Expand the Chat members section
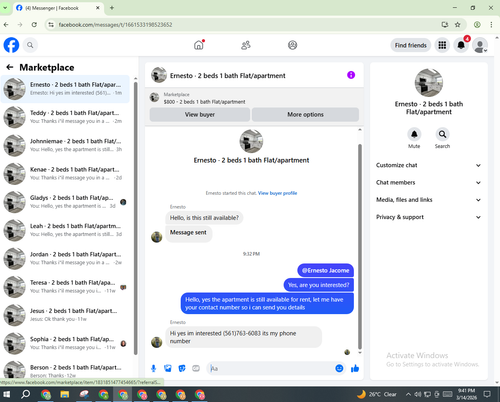The width and height of the screenshot is (500, 402). click(428, 183)
